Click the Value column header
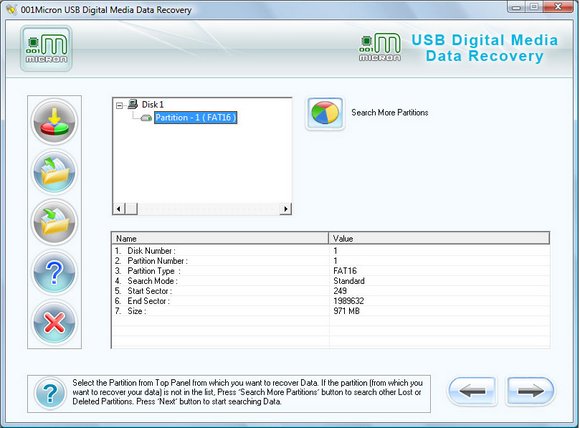 (x=439, y=238)
